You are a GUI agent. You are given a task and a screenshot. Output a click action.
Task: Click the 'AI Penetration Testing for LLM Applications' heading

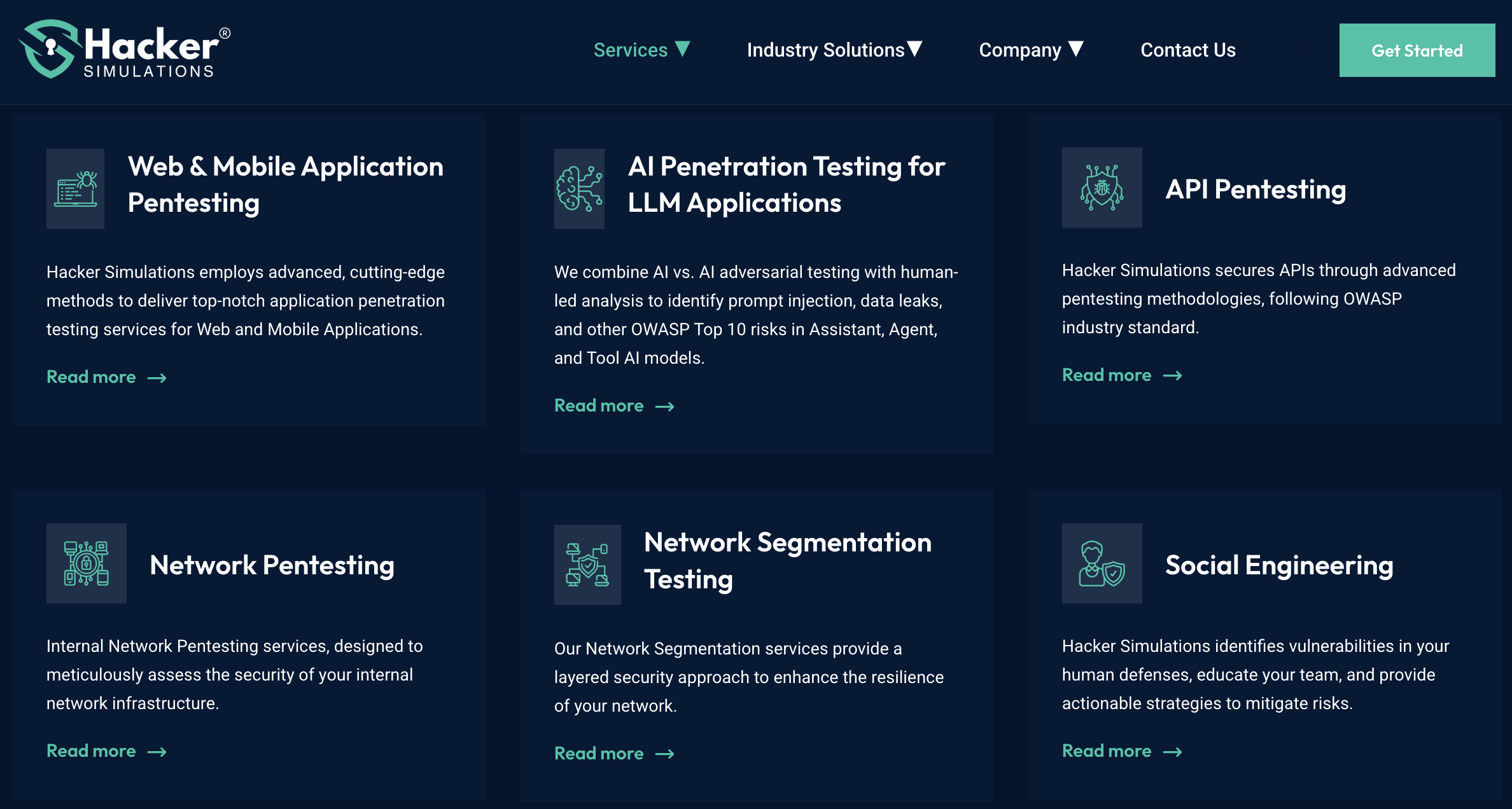click(787, 185)
